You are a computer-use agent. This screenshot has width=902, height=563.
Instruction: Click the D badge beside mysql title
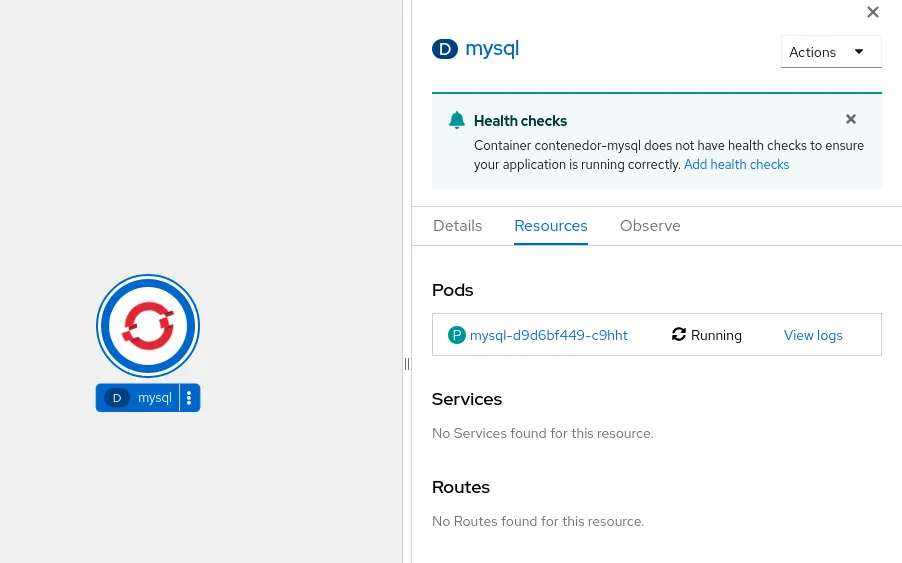pos(444,49)
